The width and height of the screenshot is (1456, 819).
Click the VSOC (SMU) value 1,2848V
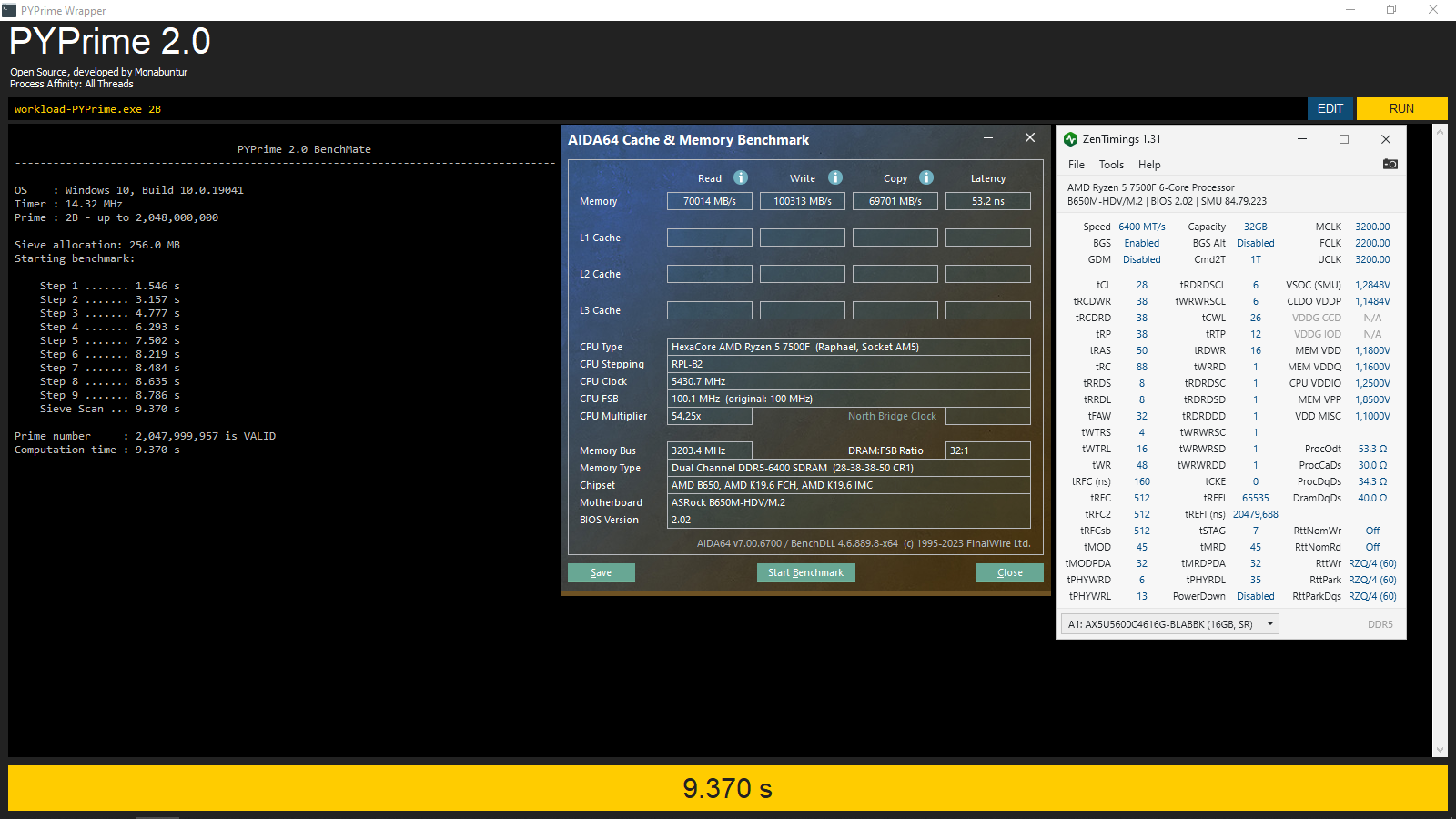pyautogui.click(x=1372, y=285)
